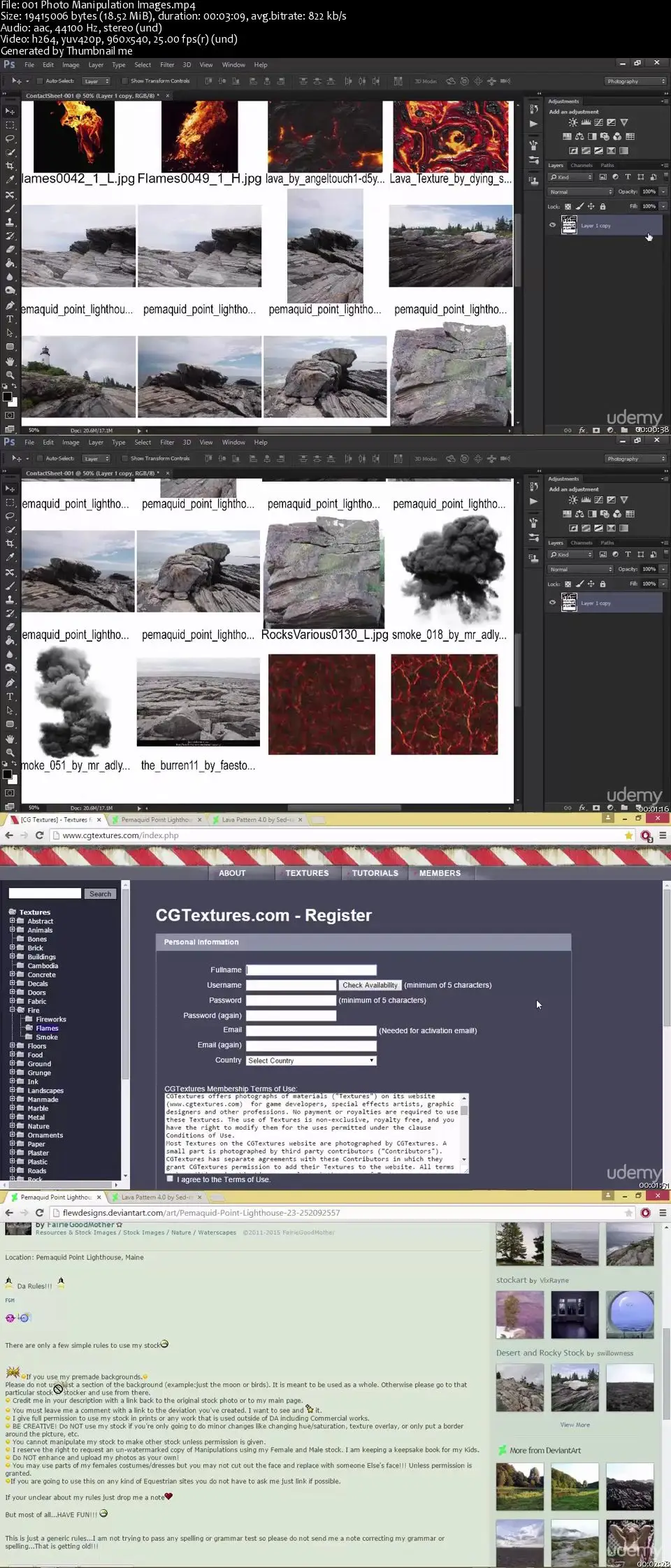Open the Select Country dropdown
The image size is (671, 1568).
pyautogui.click(x=311, y=1060)
